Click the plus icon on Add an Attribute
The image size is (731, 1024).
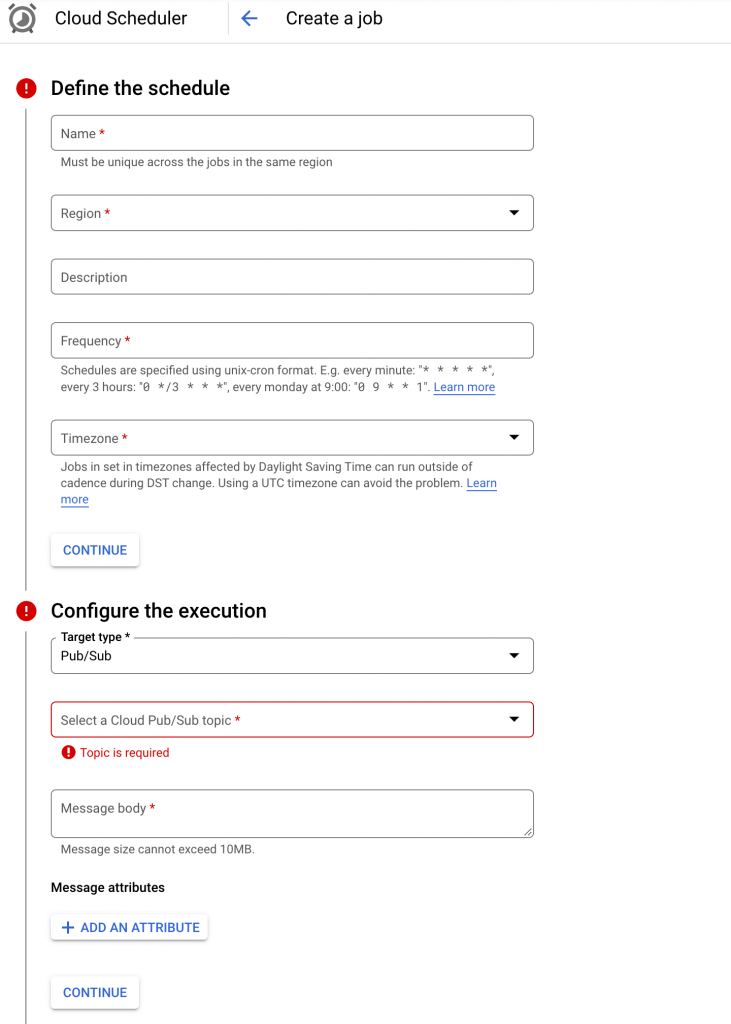pyautogui.click(x=68, y=928)
